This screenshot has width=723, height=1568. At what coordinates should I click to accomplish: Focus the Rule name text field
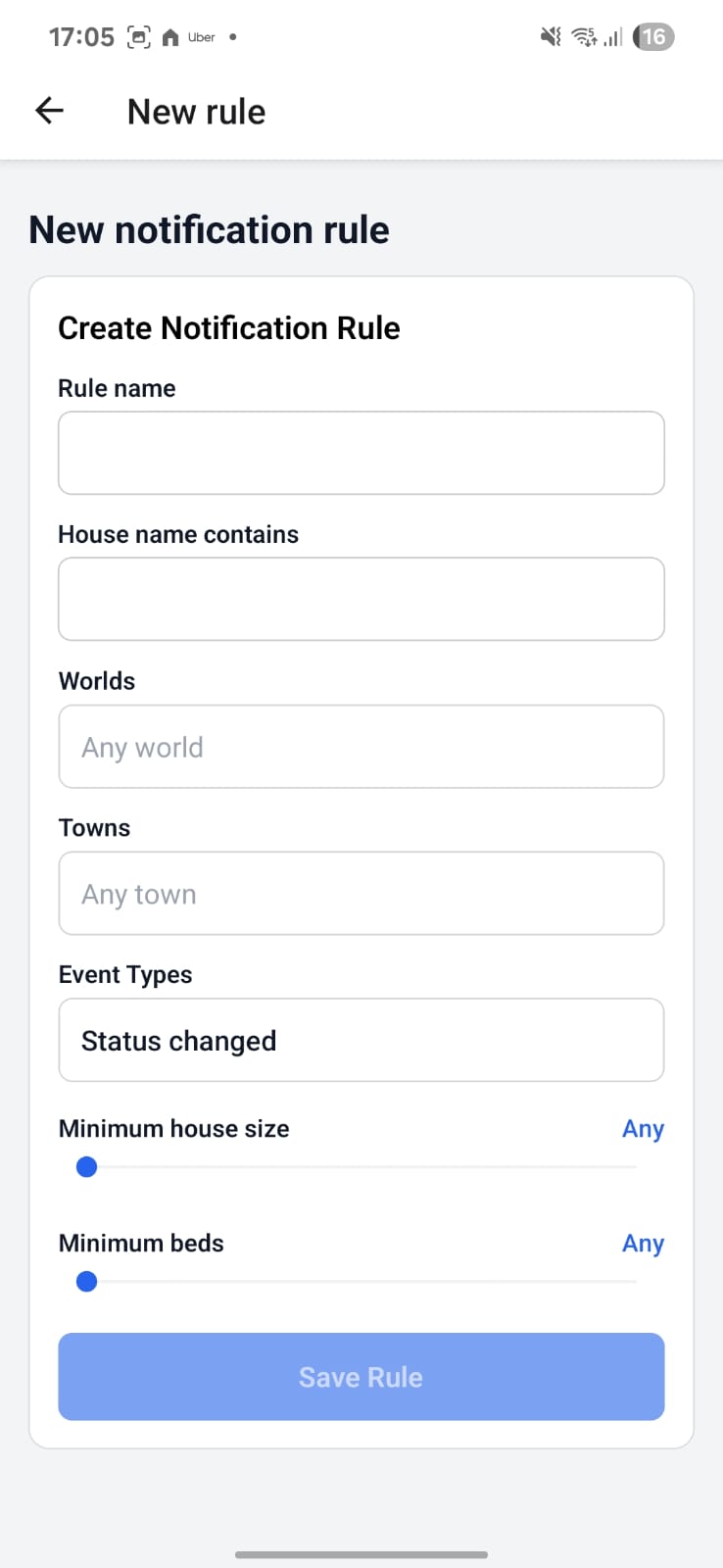click(x=361, y=453)
